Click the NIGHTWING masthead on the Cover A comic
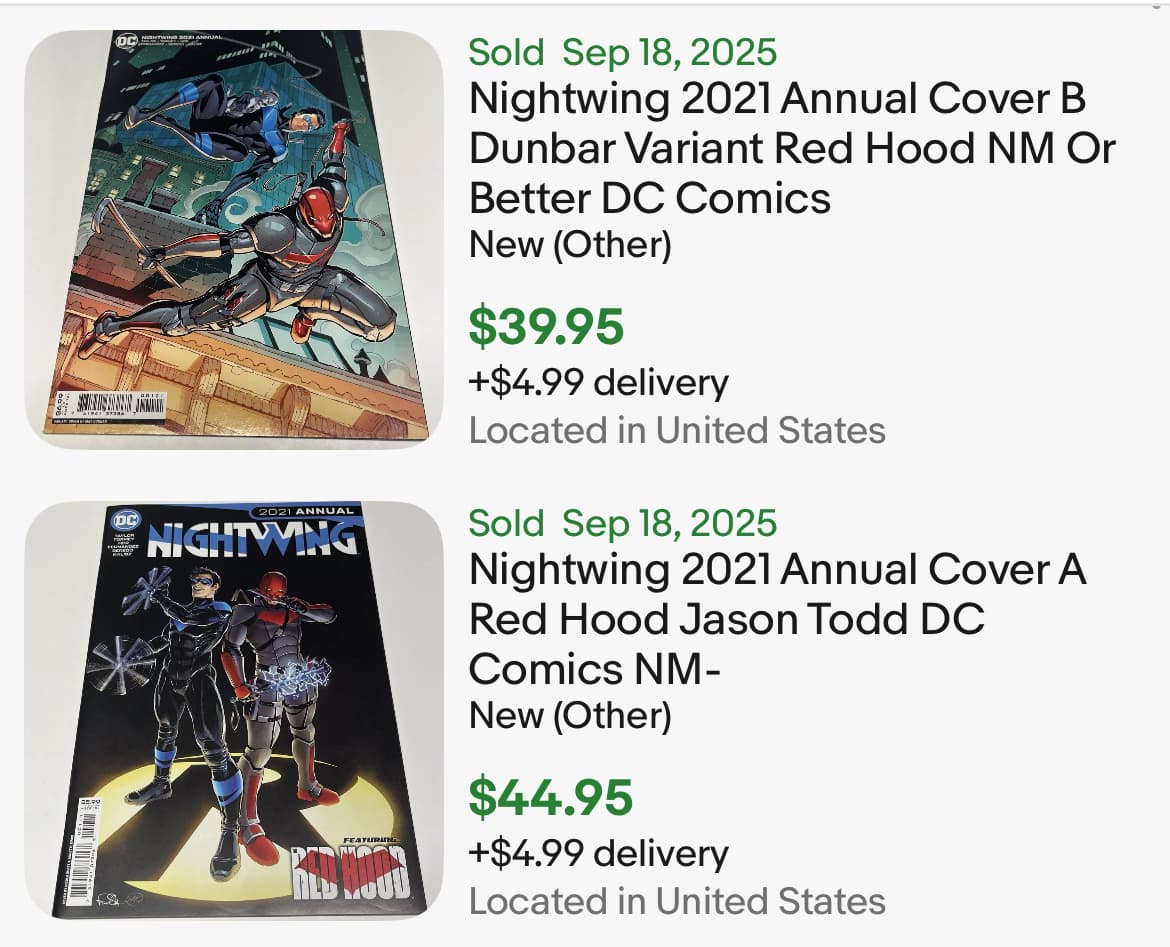This screenshot has width=1170, height=947. click(250, 540)
